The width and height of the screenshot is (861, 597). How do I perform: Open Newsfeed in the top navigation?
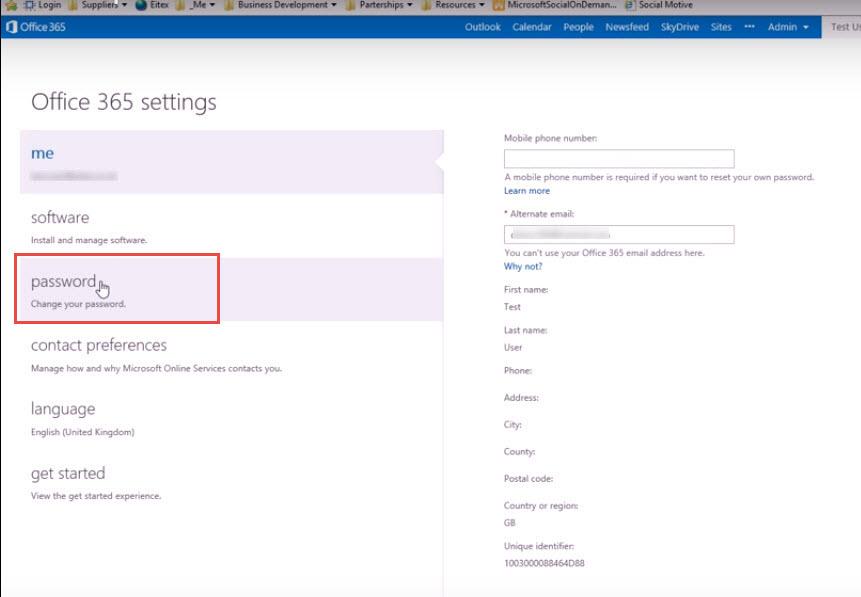click(x=627, y=27)
